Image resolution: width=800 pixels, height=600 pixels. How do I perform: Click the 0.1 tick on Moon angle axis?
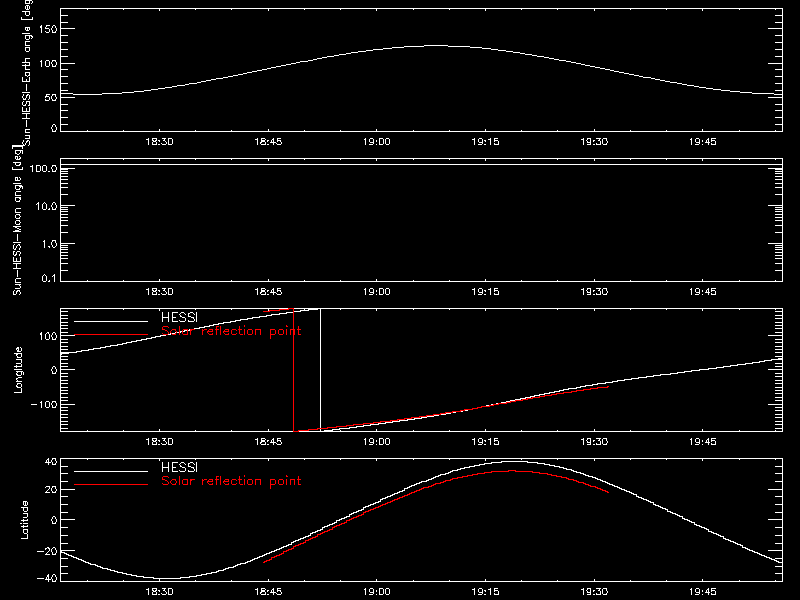click(x=49, y=278)
